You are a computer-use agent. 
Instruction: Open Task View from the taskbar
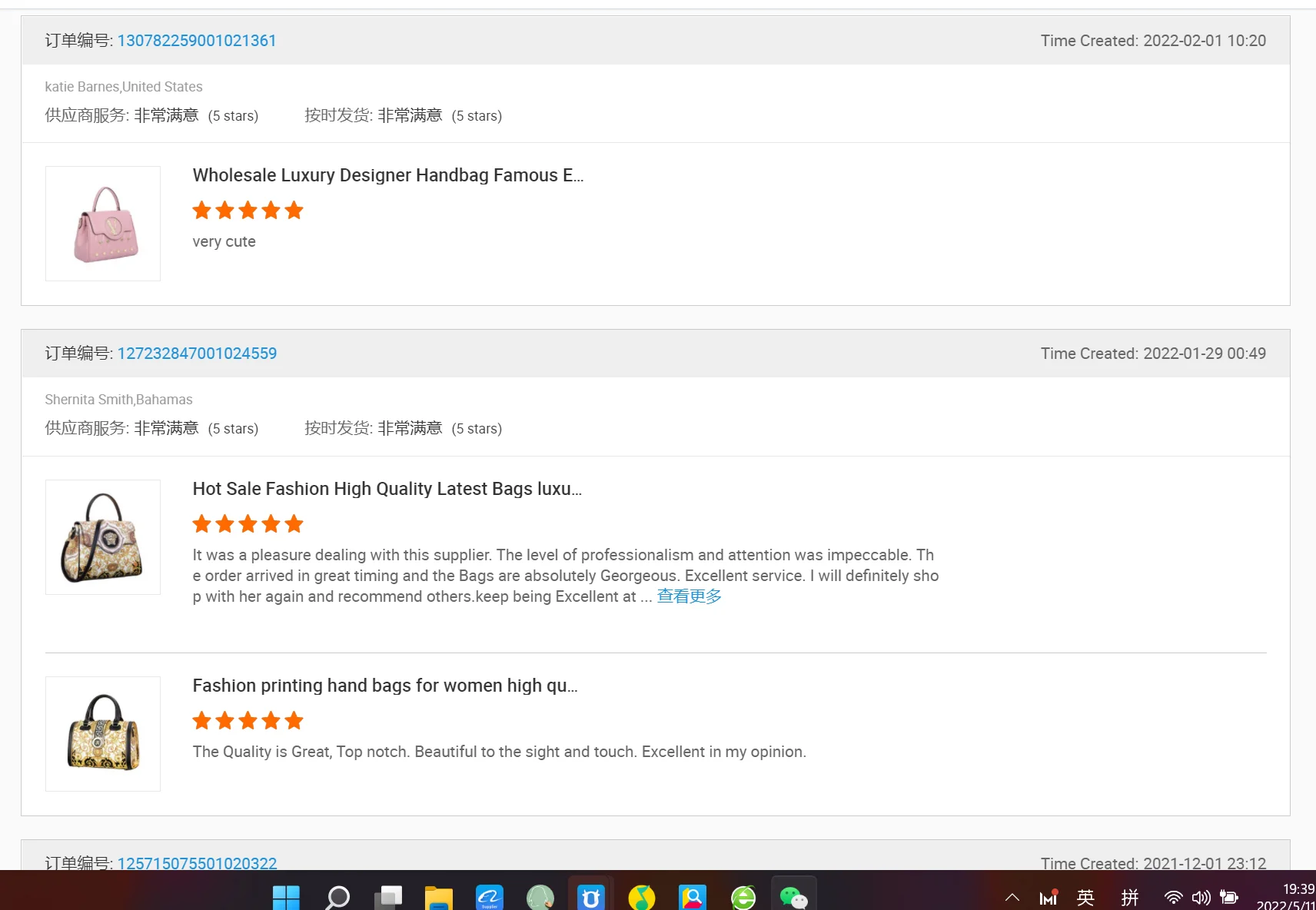pos(388,896)
